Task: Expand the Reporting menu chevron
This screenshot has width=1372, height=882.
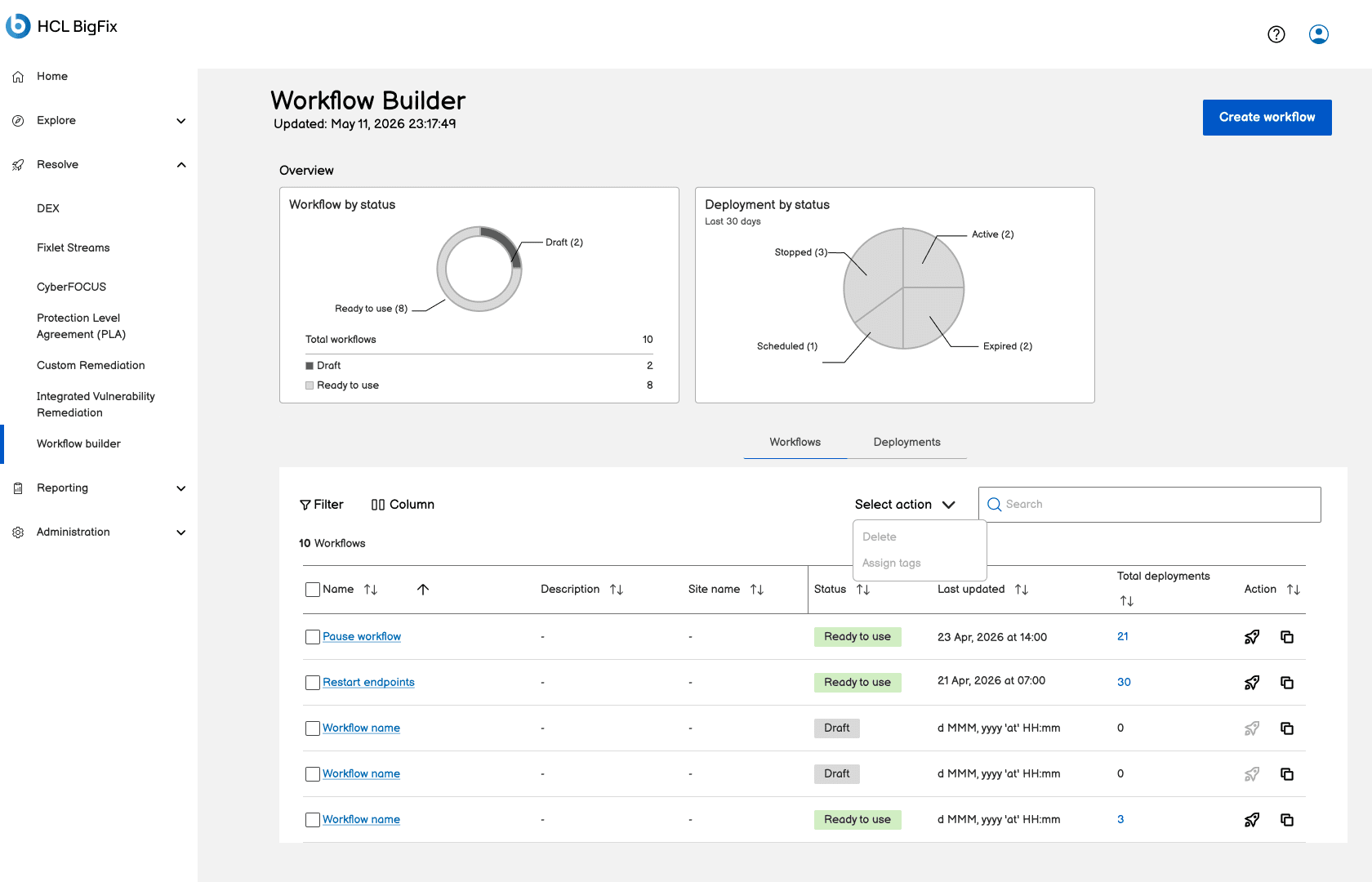Action: coord(181,488)
